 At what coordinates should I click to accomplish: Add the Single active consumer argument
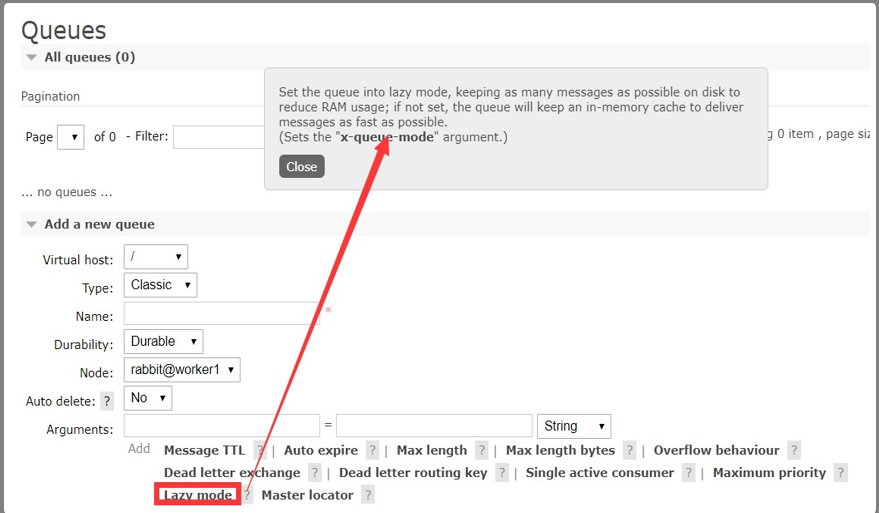pos(600,473)
